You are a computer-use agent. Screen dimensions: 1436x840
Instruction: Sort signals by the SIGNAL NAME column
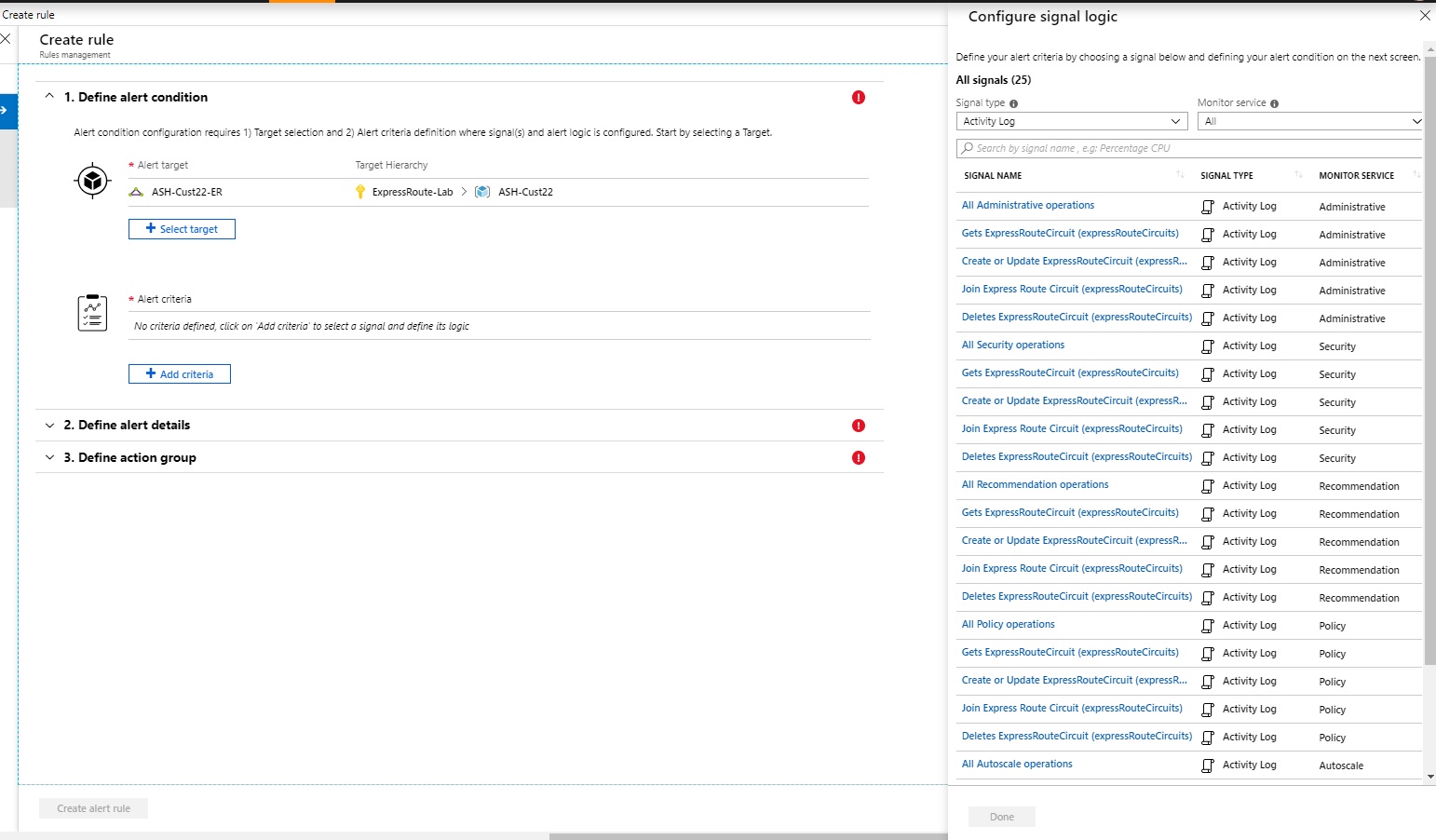pos(1180,175)
